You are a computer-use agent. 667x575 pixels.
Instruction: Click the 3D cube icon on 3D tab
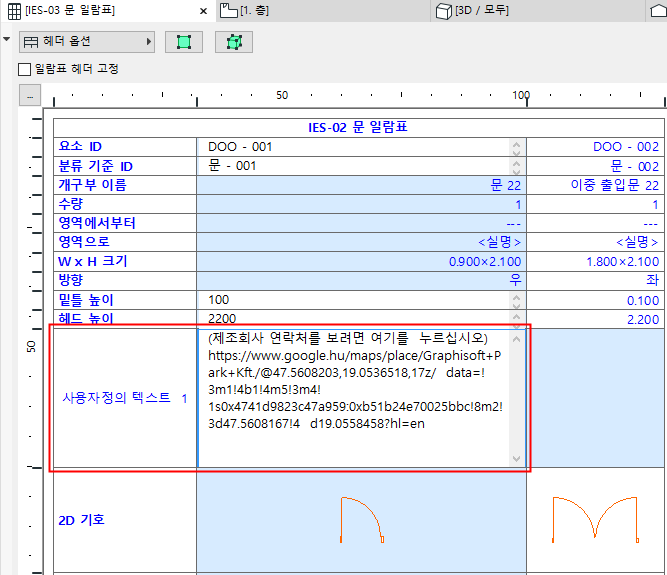(444, 11)
